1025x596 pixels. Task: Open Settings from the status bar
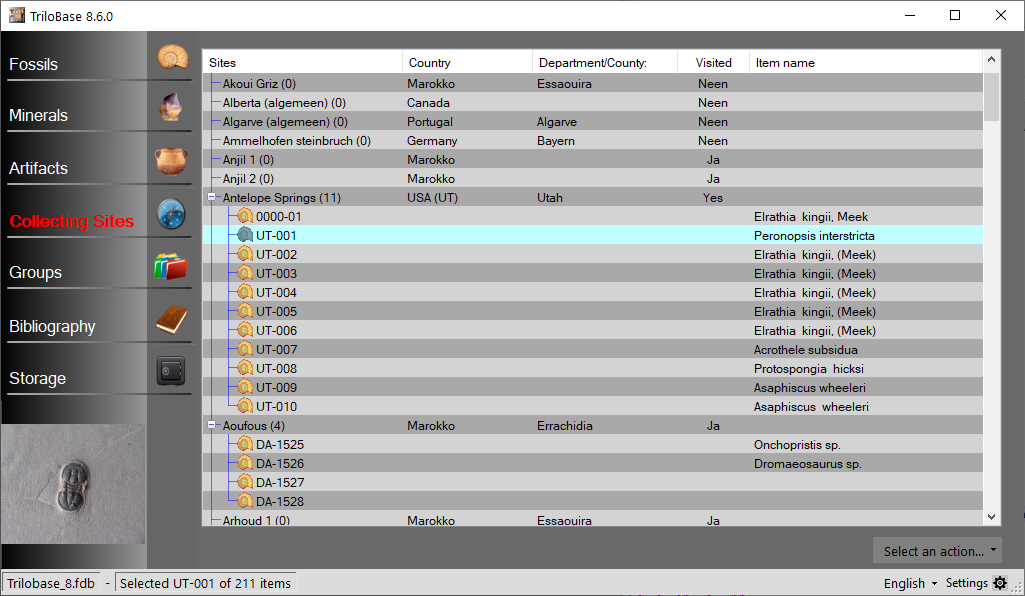point(967,583)
